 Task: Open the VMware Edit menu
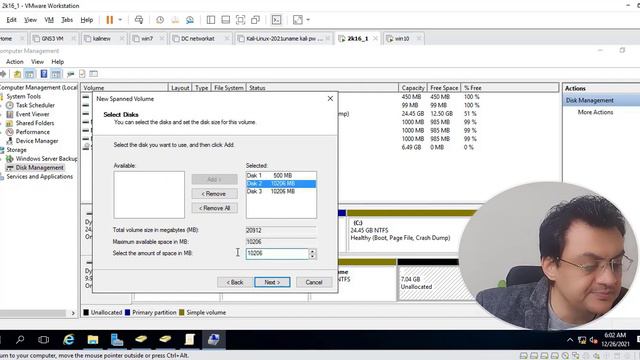coord(11,20)
